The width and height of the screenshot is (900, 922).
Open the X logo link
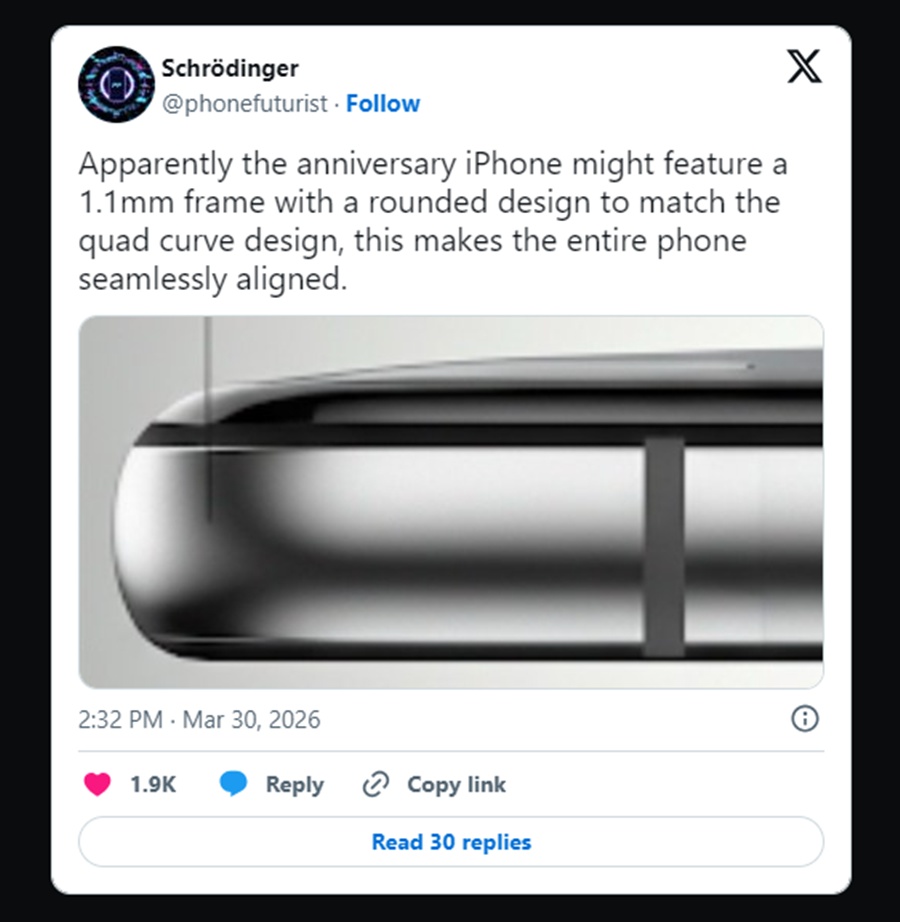click(x=804, y=66)
